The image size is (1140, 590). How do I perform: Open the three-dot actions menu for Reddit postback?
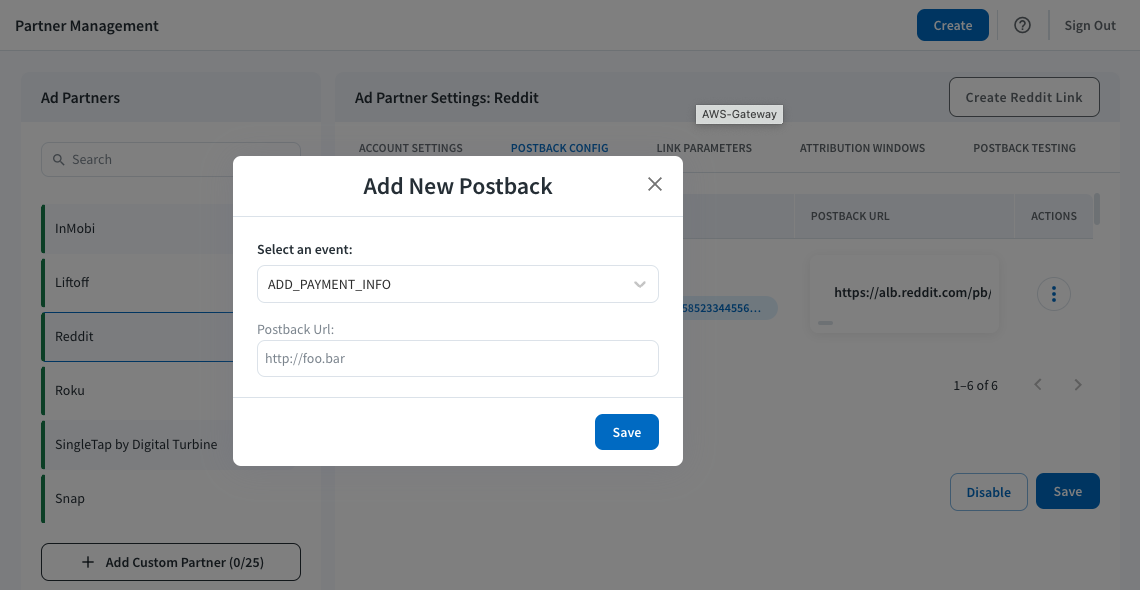1053,294
